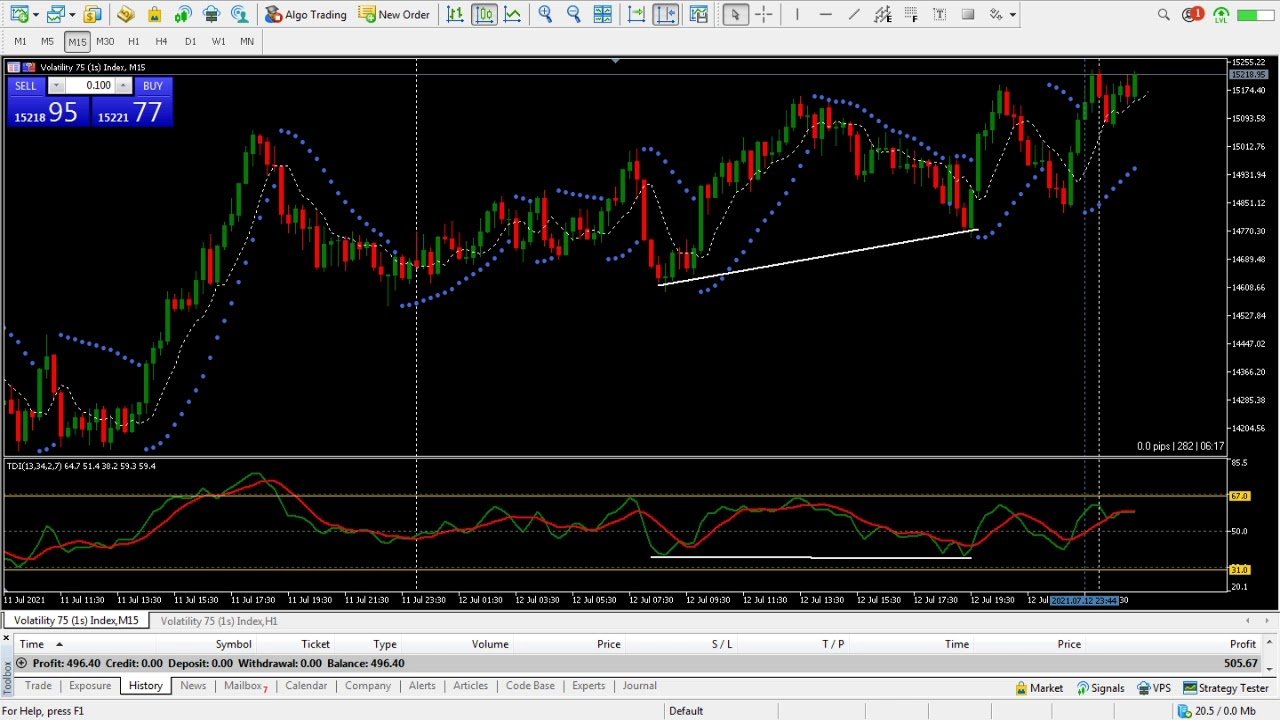Switch chart to line chart style

(511, 14)
